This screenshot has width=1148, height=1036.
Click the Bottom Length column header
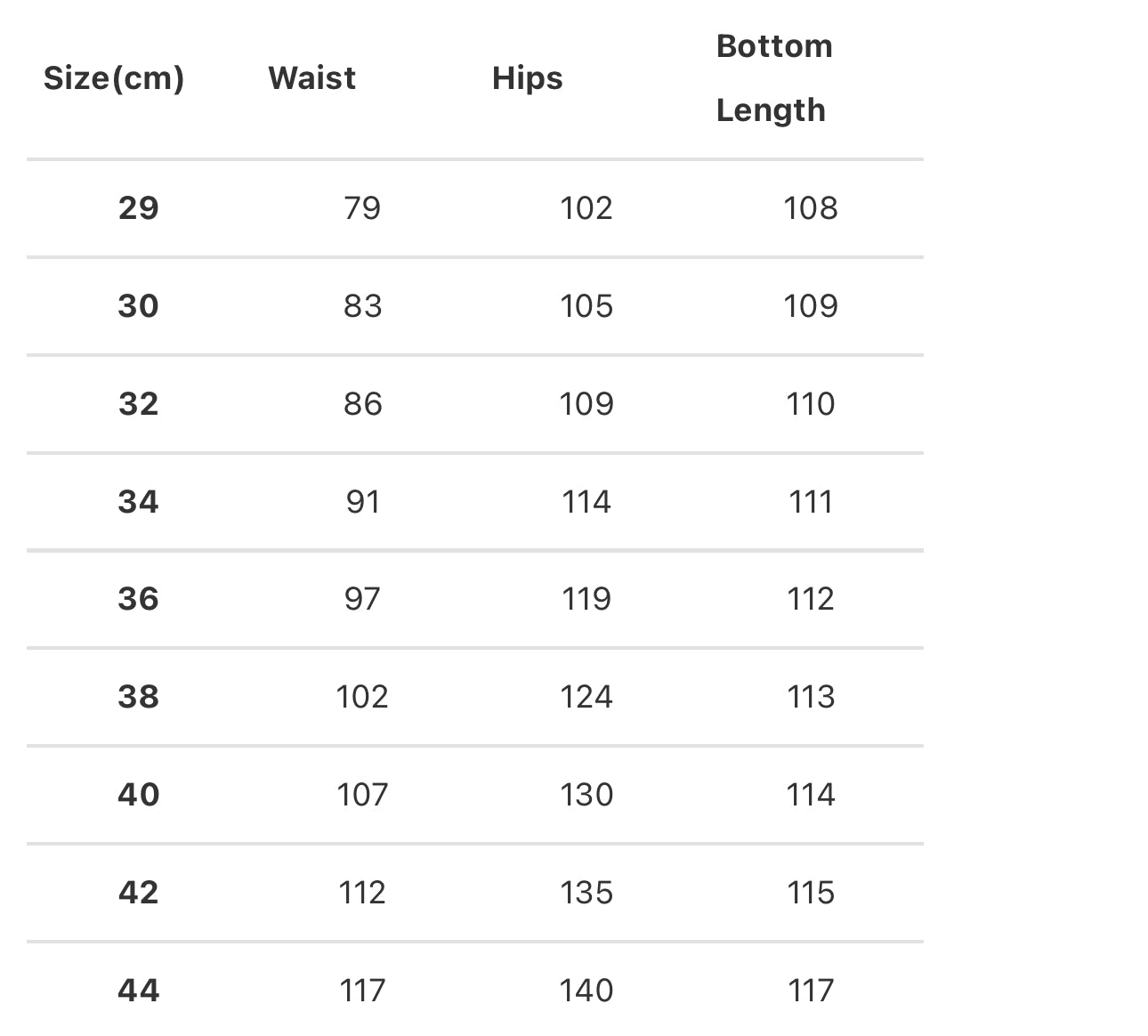coord(774,78)
